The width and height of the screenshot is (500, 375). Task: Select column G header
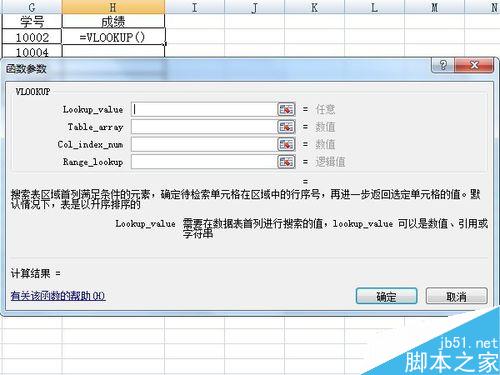32,7
